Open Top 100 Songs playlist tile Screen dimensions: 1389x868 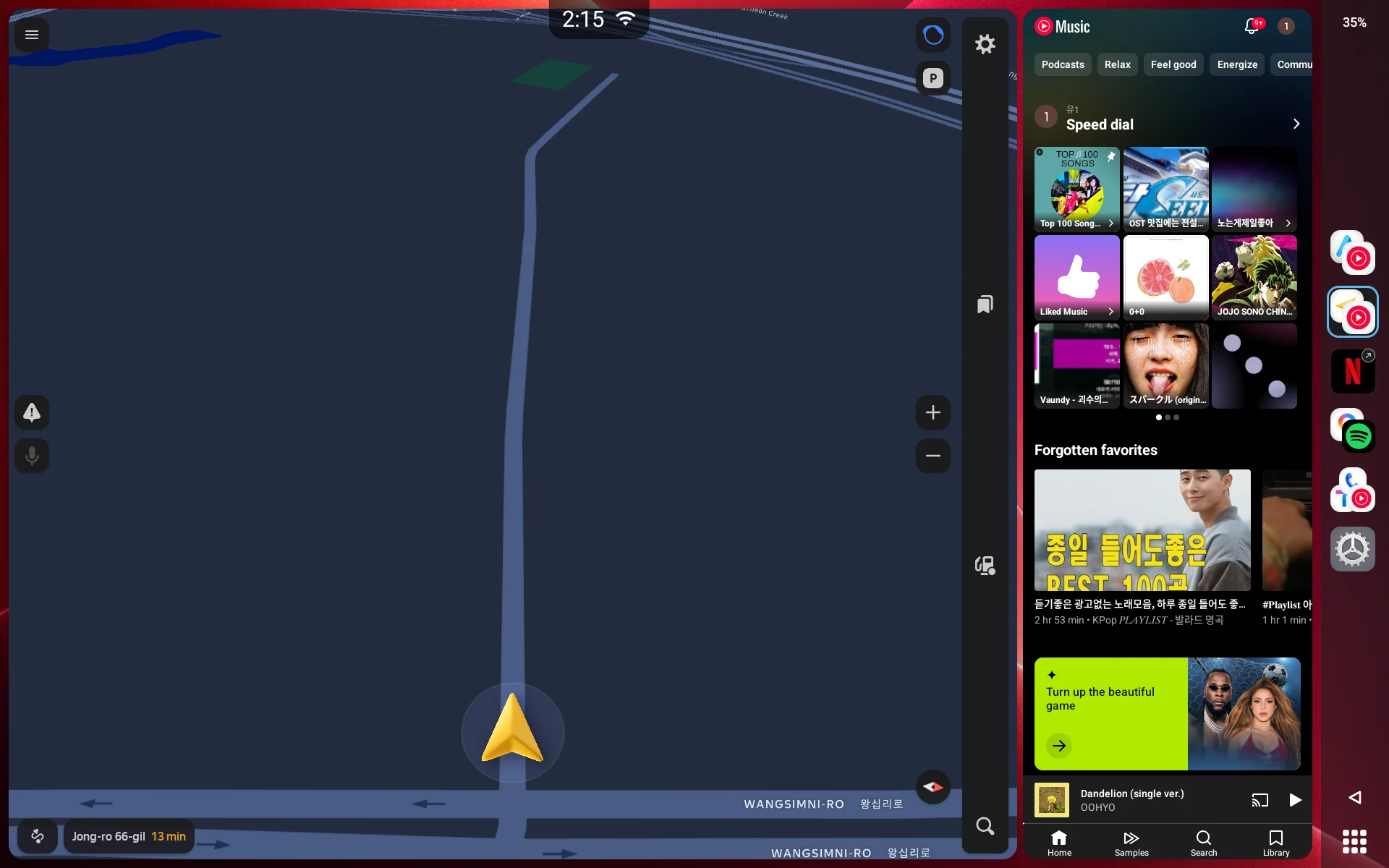coord(1076,189)
